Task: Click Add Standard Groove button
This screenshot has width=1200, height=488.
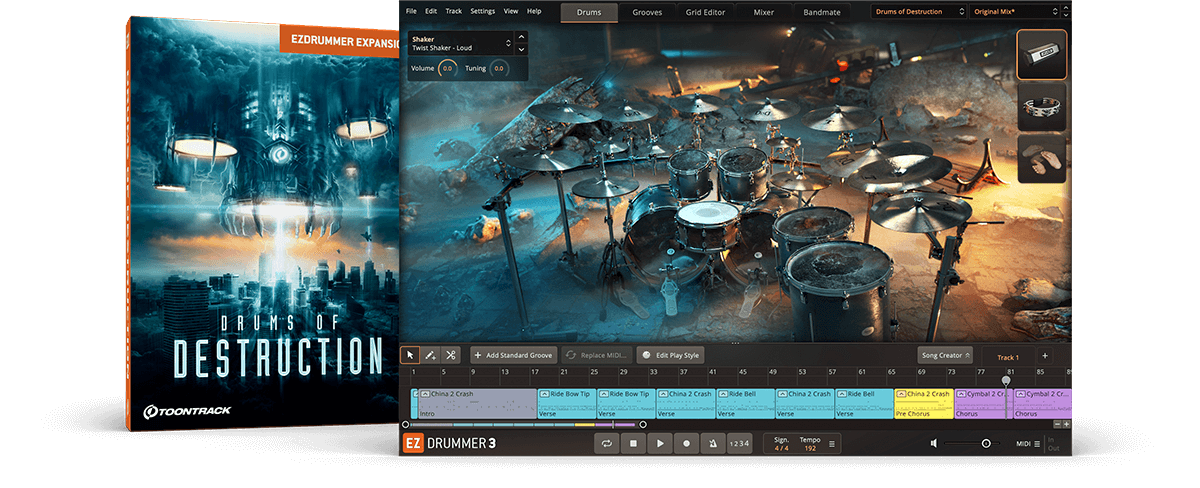Action: coord(514,355)
